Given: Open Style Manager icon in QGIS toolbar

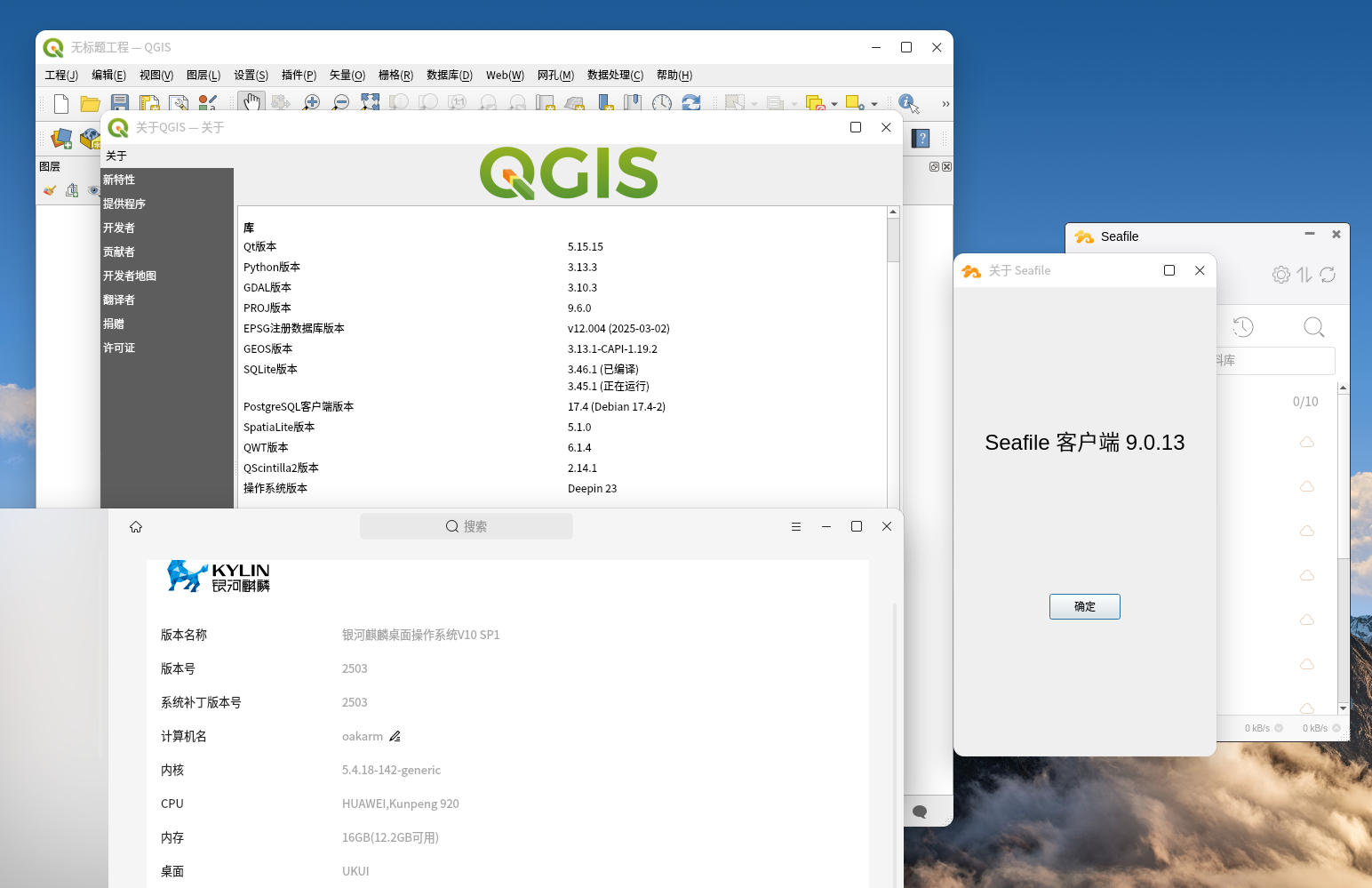Looking at the screenshot, I should [x=207, y=103].
